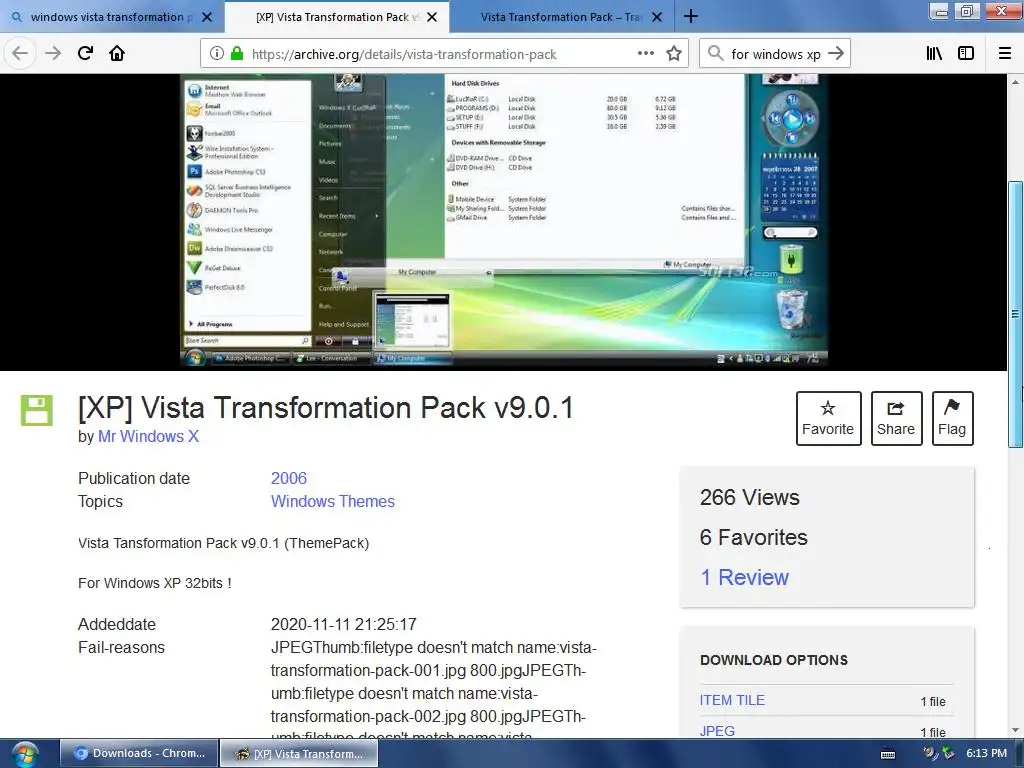Click the 6:13 PM taskbar clock

pos(986,753)
